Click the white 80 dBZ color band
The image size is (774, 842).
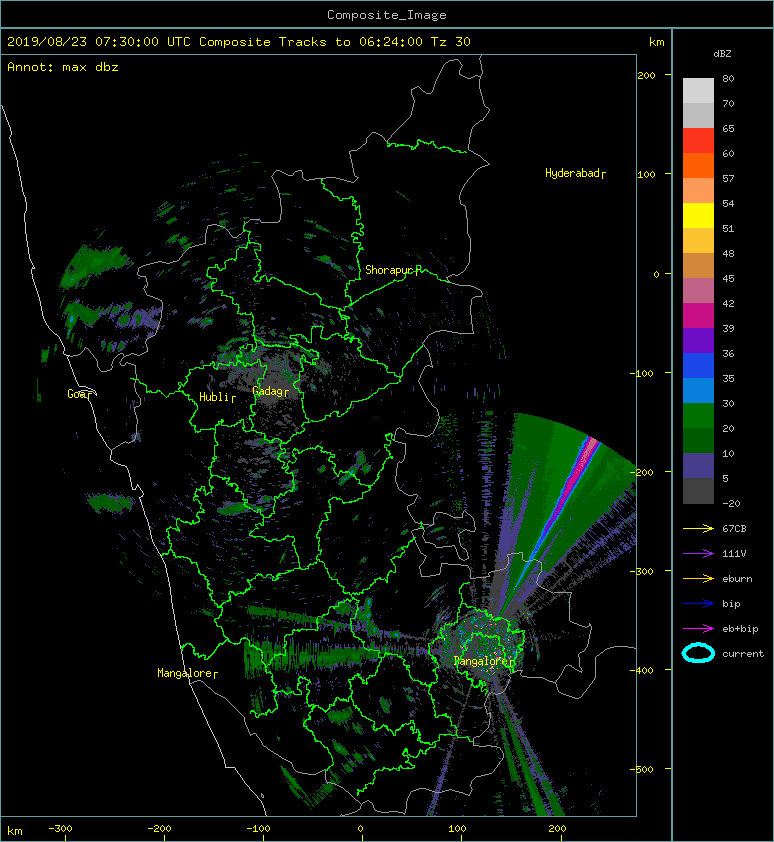click(698, 91)
